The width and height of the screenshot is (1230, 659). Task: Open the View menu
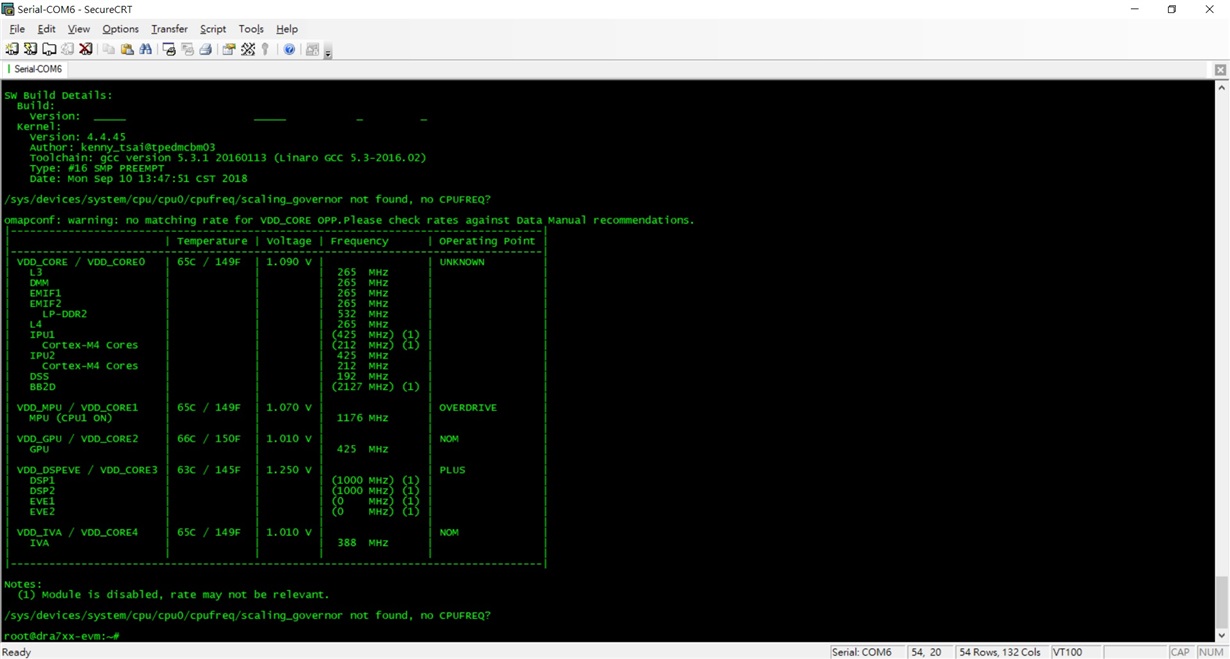(78, 29)
